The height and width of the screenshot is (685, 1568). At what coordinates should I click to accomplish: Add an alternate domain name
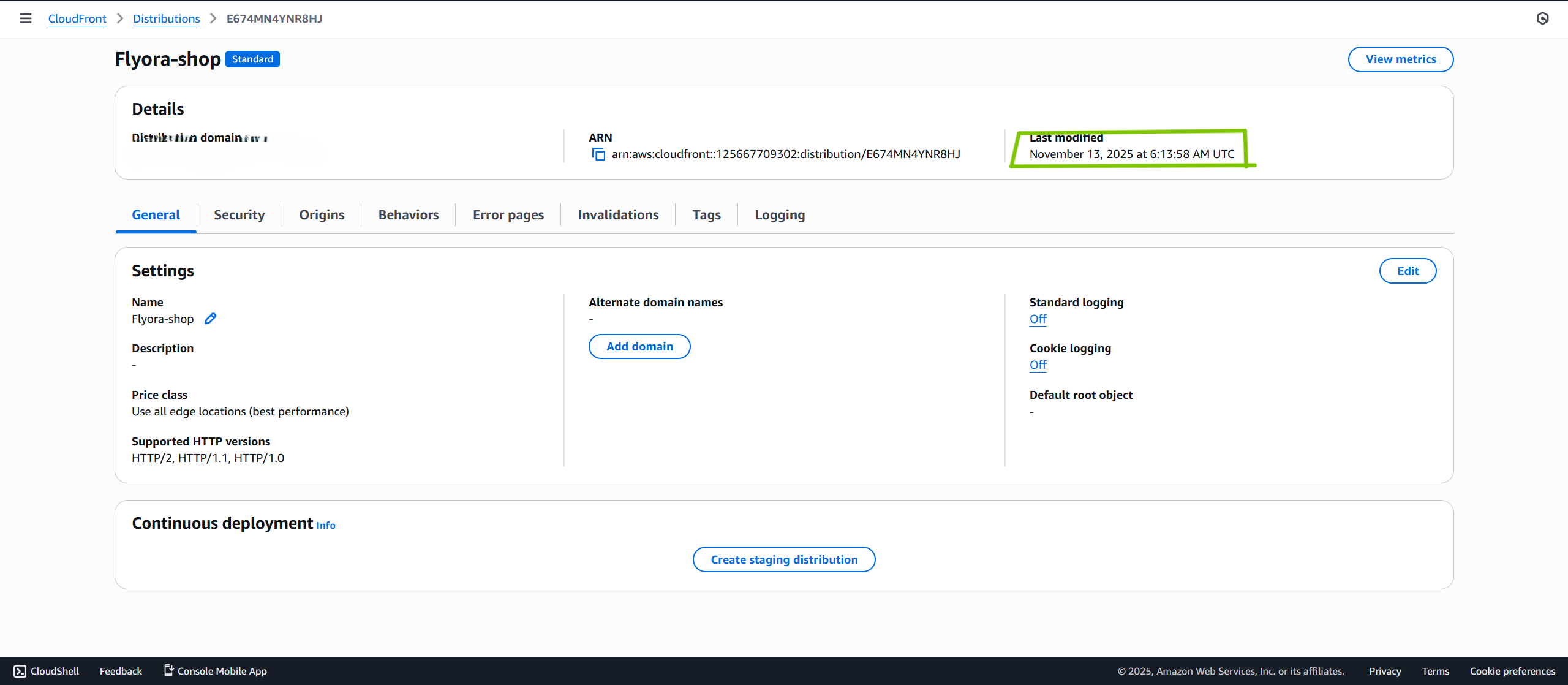[x=639, y=346]
